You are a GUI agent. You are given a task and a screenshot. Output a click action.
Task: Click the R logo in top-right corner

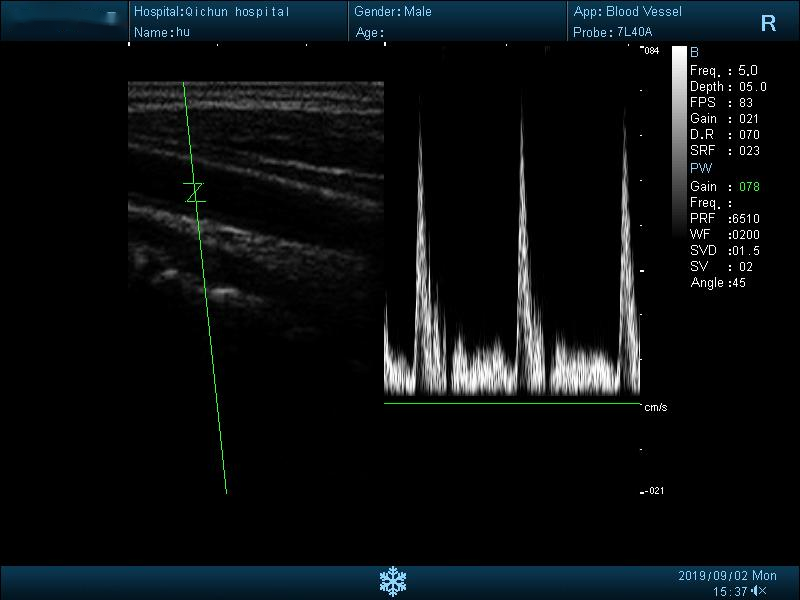coord(768,24)
